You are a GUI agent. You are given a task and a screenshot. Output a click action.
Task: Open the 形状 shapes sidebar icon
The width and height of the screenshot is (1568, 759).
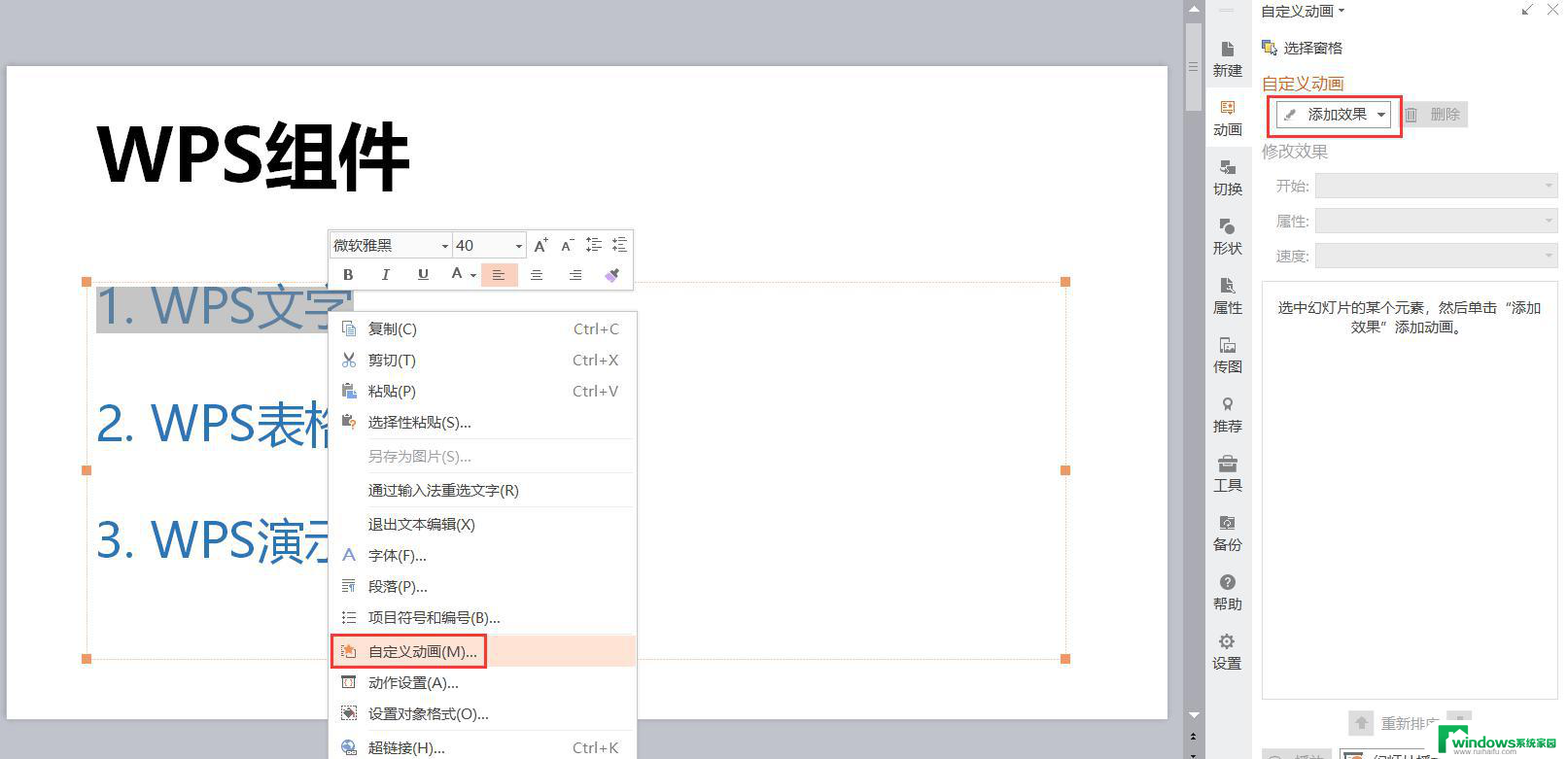(x=1228, y=236)
